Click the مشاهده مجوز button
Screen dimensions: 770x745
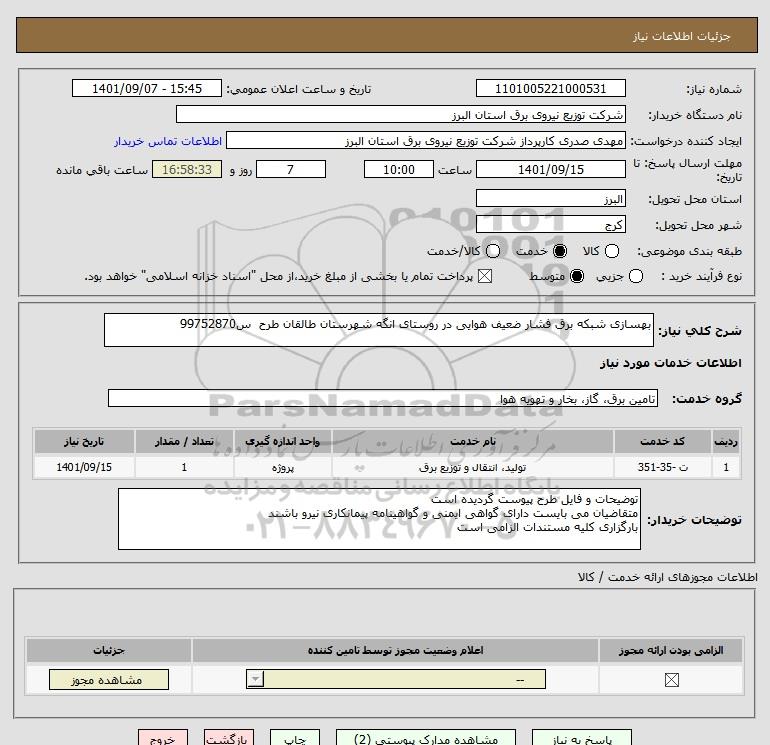pos(109,680)
